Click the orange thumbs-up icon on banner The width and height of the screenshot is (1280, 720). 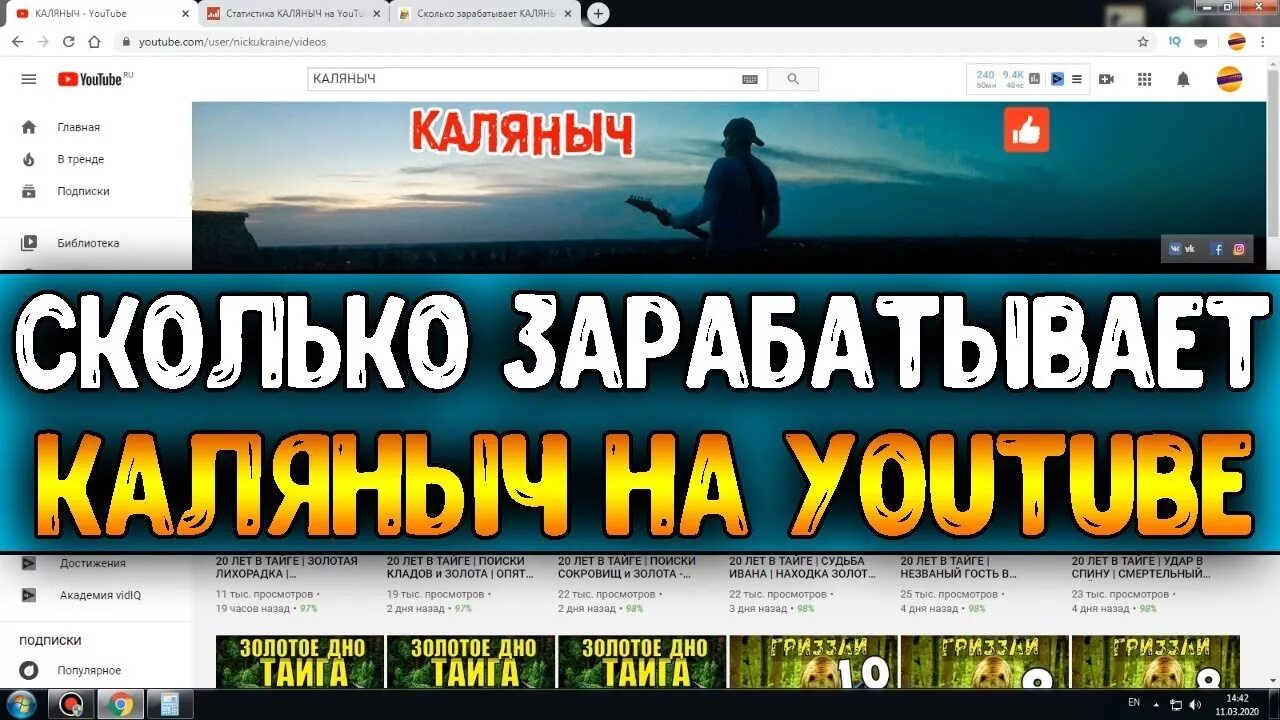pyautogui.click(x=1027, y=130)
